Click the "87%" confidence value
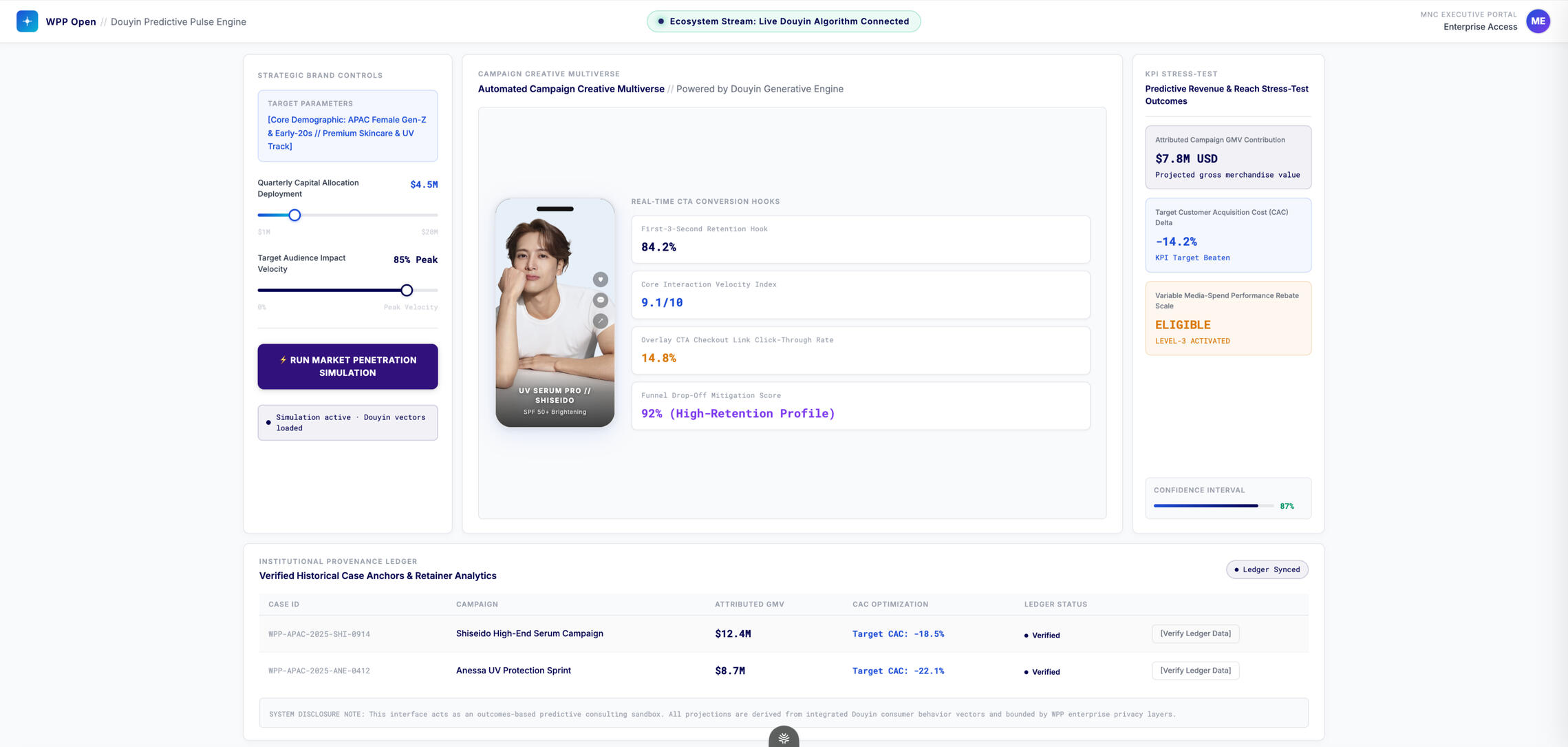Viewport: 1568px width, 747px height. point(1287,506)
